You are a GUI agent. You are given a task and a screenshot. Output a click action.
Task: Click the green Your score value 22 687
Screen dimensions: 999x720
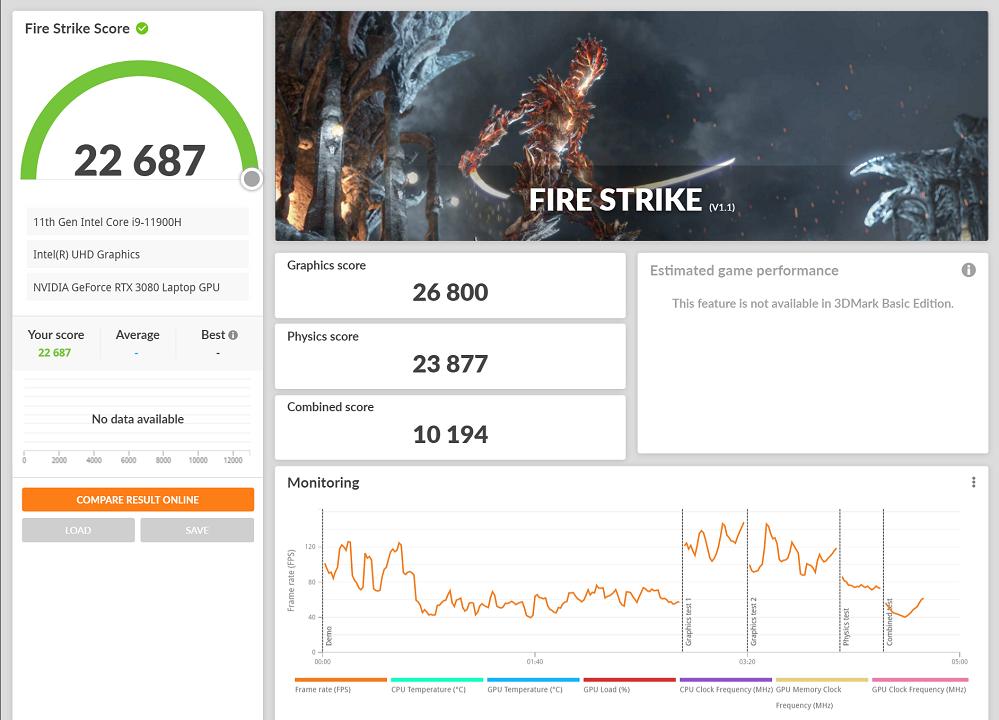(x=54, y=352)
